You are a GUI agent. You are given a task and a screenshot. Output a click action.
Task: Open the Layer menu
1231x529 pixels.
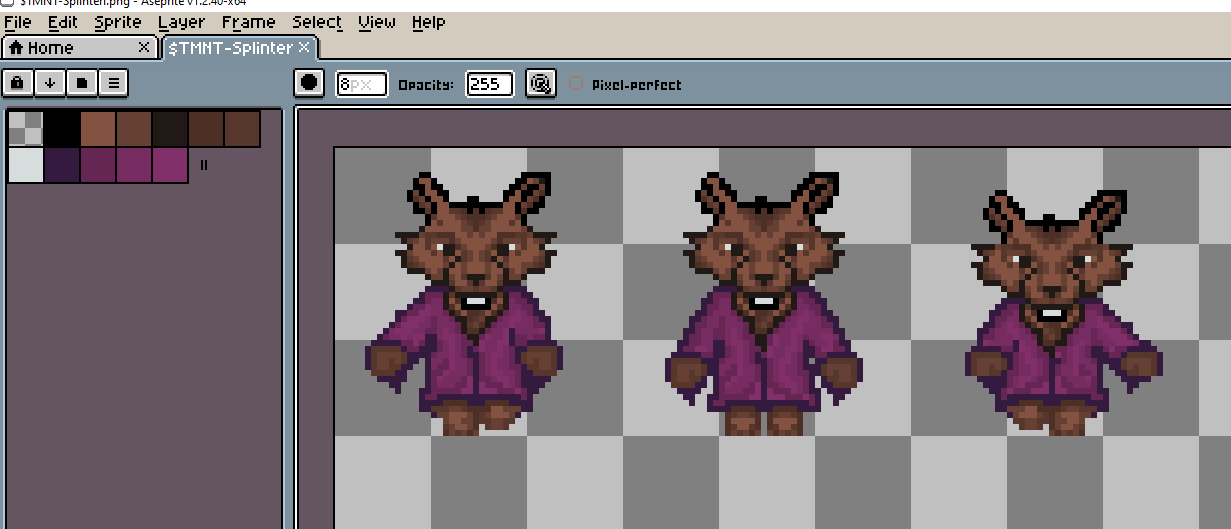pos(181,22)
